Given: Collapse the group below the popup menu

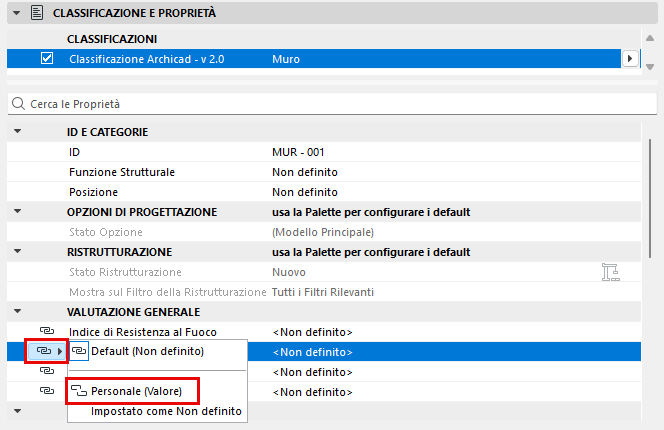Looking at the screenshot, I should pyautogui.click(x=17, y=411).
